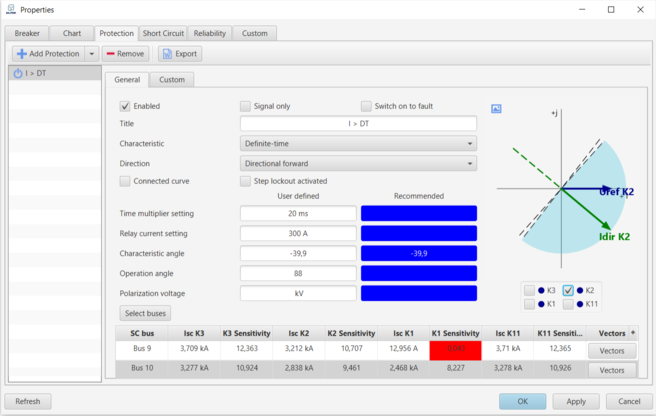Switch to the Chart tab

[72, 33]
